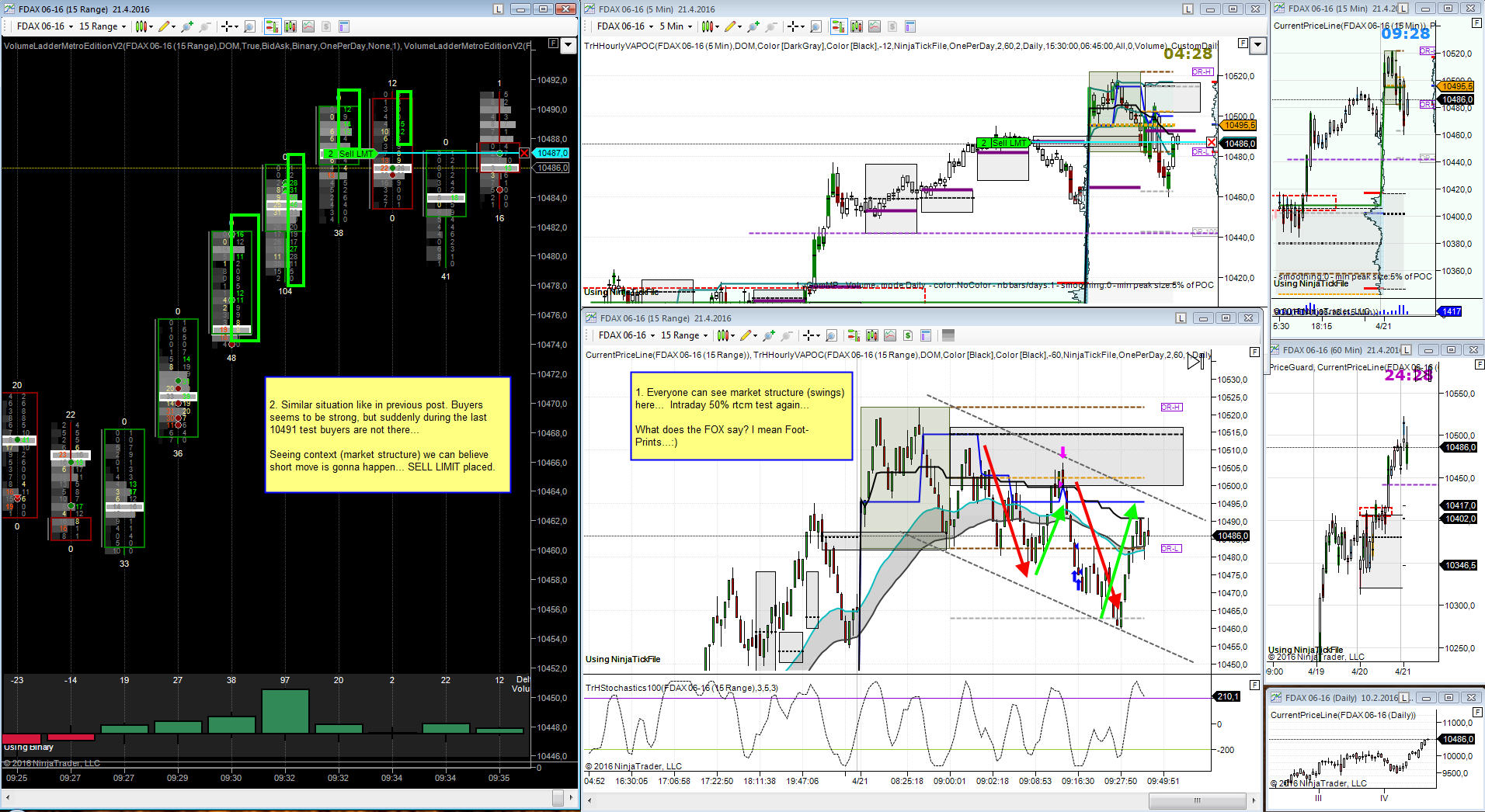This screenshot has width=1485, height=812.
Task: Open chart style icon in lower 15 Range window
Action: point(722,335)
